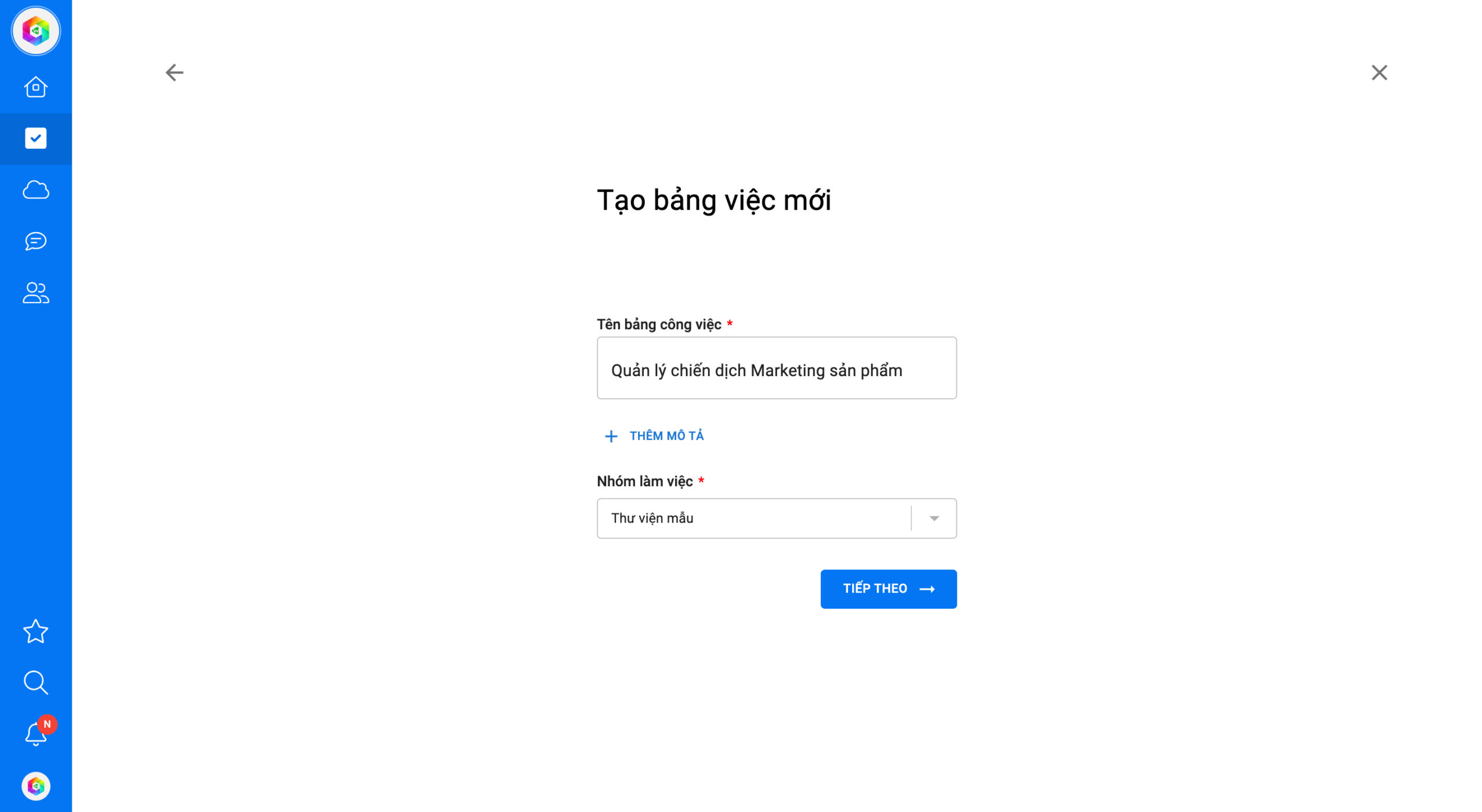The height and width of the screenshot is (812, 1482).
Task: Click the + icon next to THÊM MÔ TẢ
Action: click(x=612, y=436)
